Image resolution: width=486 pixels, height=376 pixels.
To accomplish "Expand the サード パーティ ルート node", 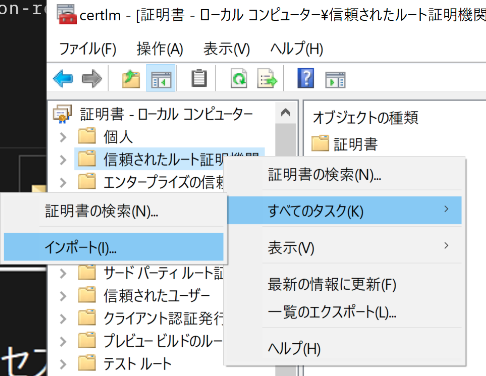I will coord(63,273).
